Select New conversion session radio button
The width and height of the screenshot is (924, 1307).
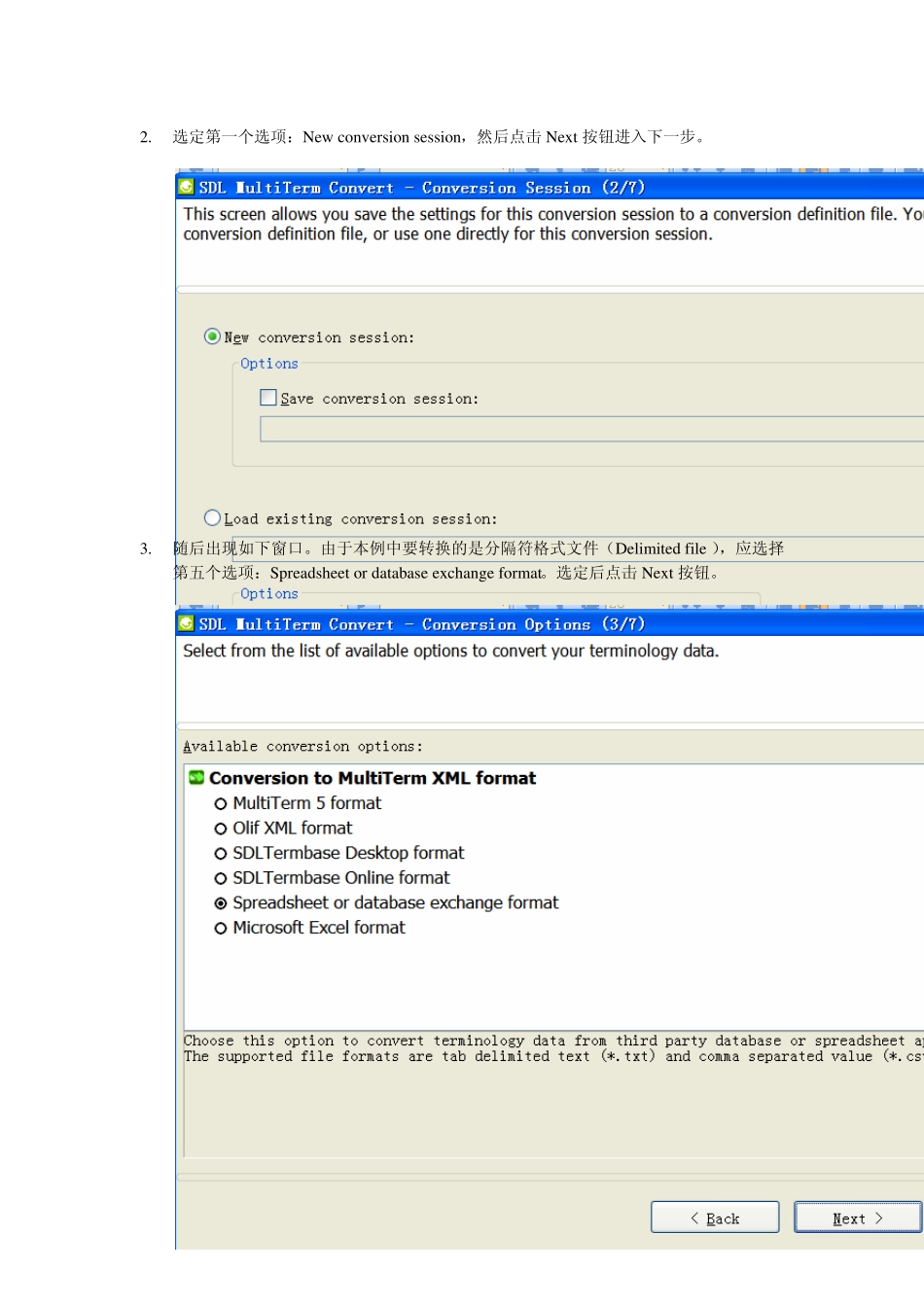click(x=212, y=336)
